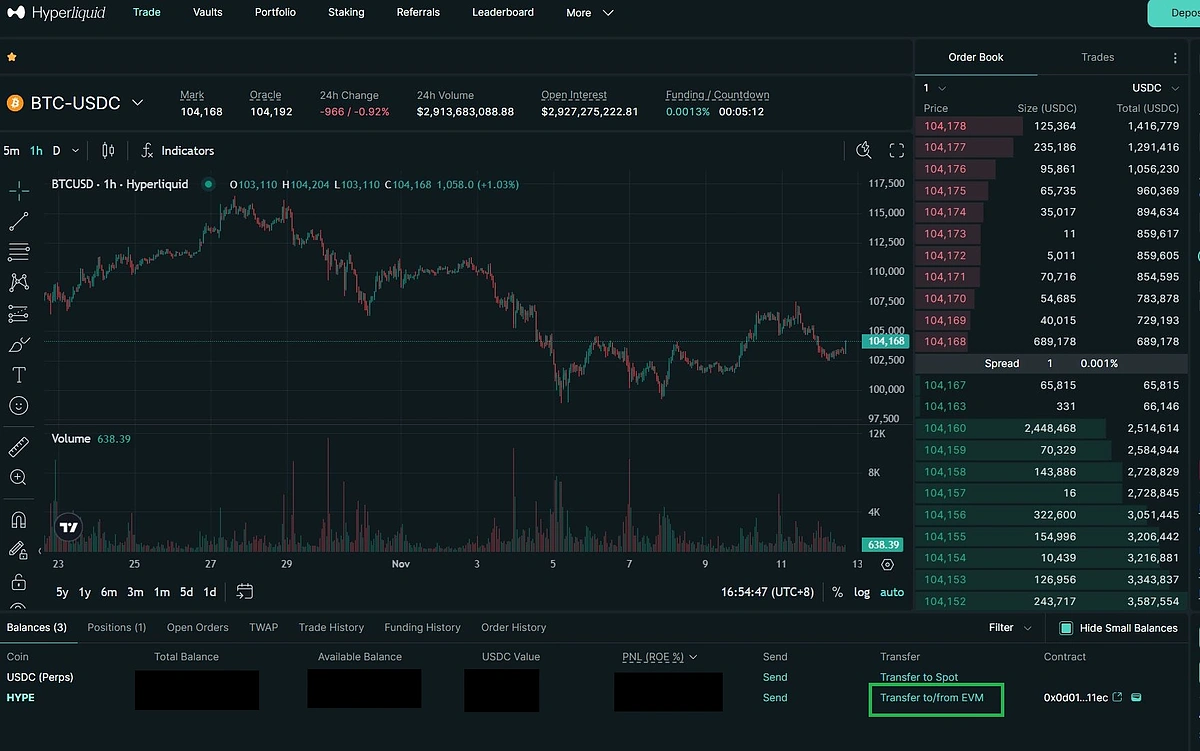The height and width of the screenshot is (751, 1200).
Task: Open the emoji sticker tool
Action: 19,406
